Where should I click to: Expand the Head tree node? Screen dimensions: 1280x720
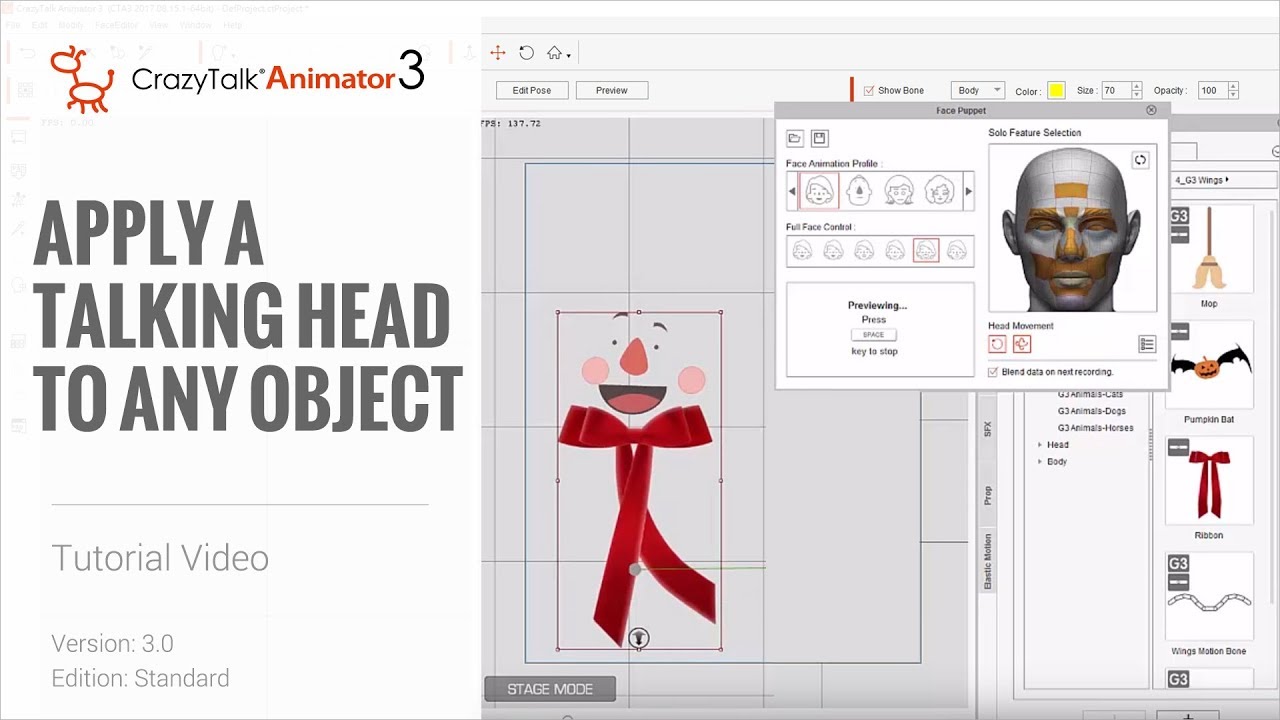click(x=1040, y=445)
